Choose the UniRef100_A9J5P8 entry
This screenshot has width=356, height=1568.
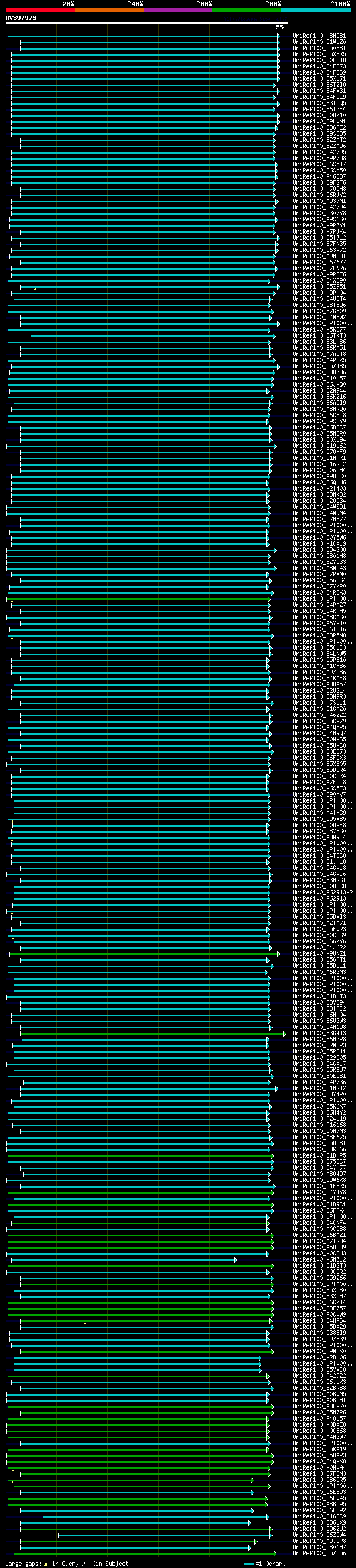[x=319, y=1541]
